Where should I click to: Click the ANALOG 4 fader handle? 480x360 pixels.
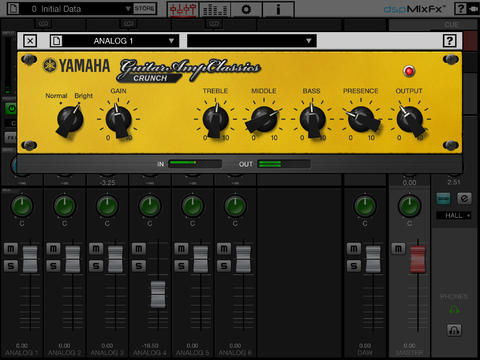click(158, 294)
